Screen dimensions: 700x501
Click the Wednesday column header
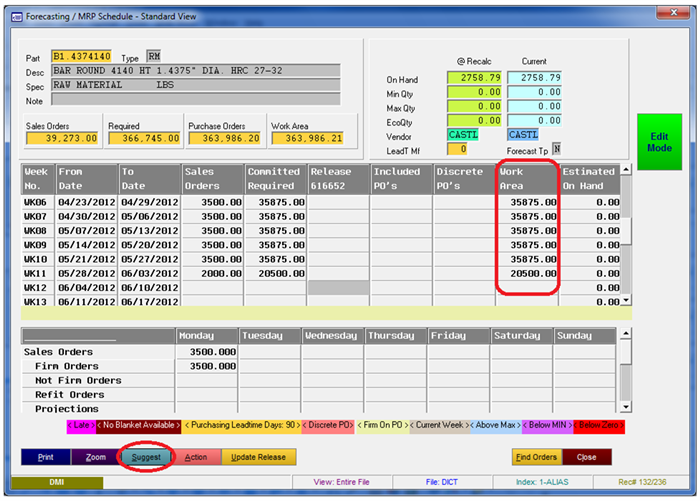pyautogui.click(x=333, y=336)
